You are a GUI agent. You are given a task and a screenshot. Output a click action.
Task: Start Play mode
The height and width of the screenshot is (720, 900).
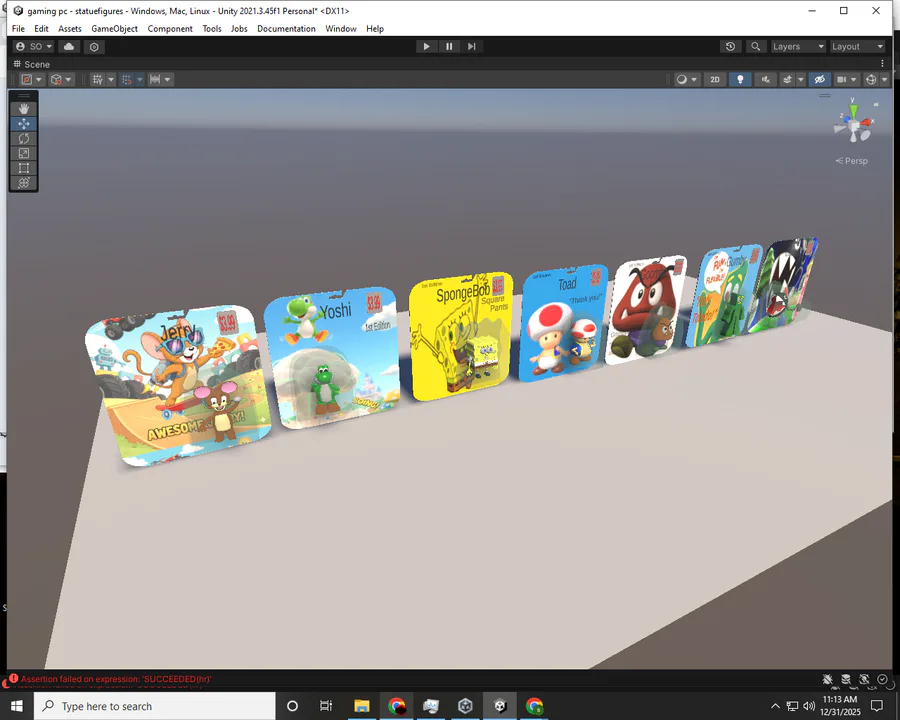(x=426, y=47)
